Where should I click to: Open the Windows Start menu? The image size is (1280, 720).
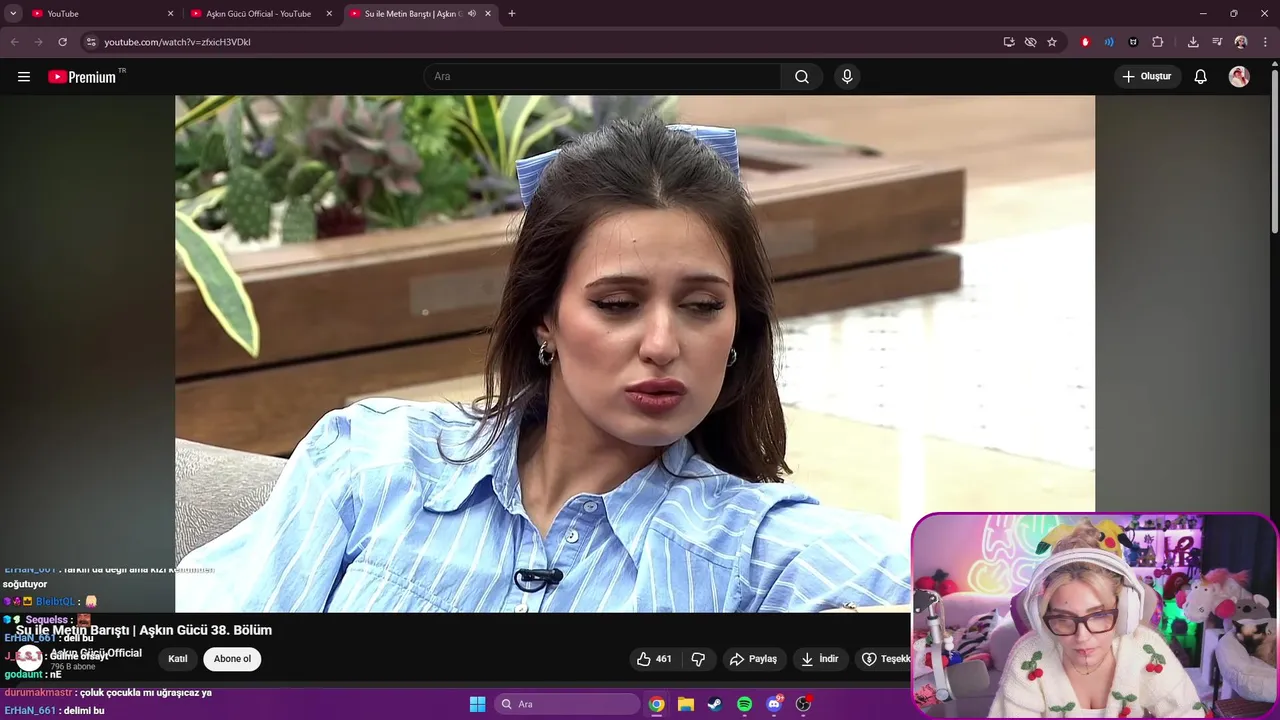tap(477, 704)
